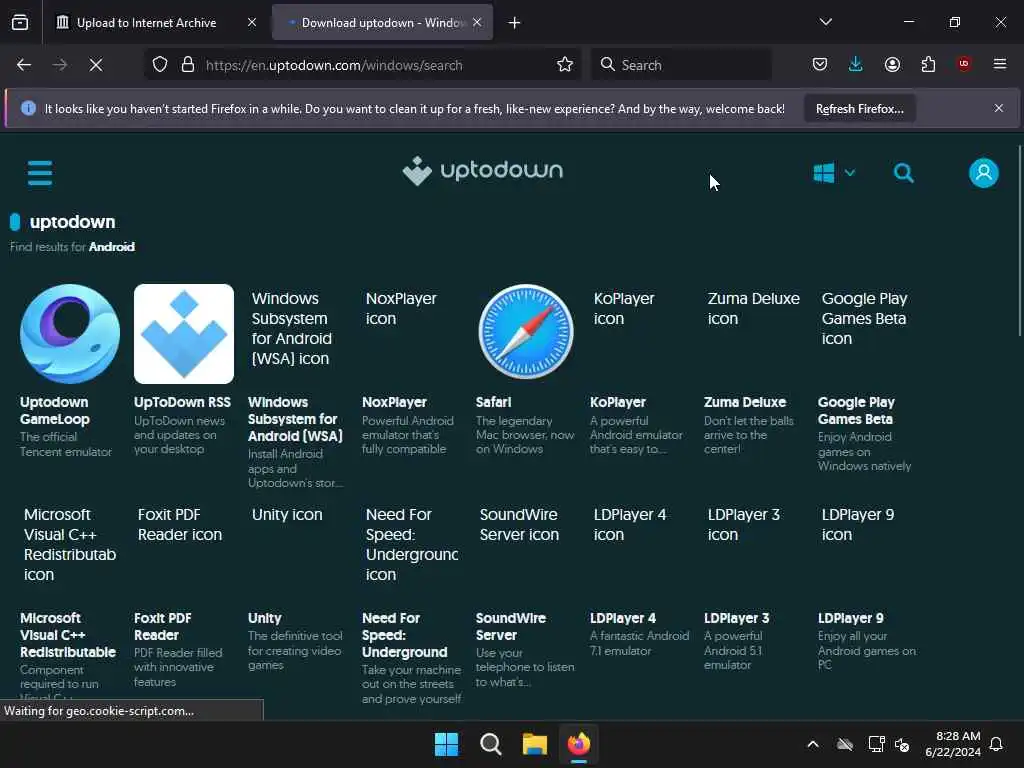Open the Windows Start menu
The width and height of the screenshot is (1024, 768).
(x=447, y=744)
